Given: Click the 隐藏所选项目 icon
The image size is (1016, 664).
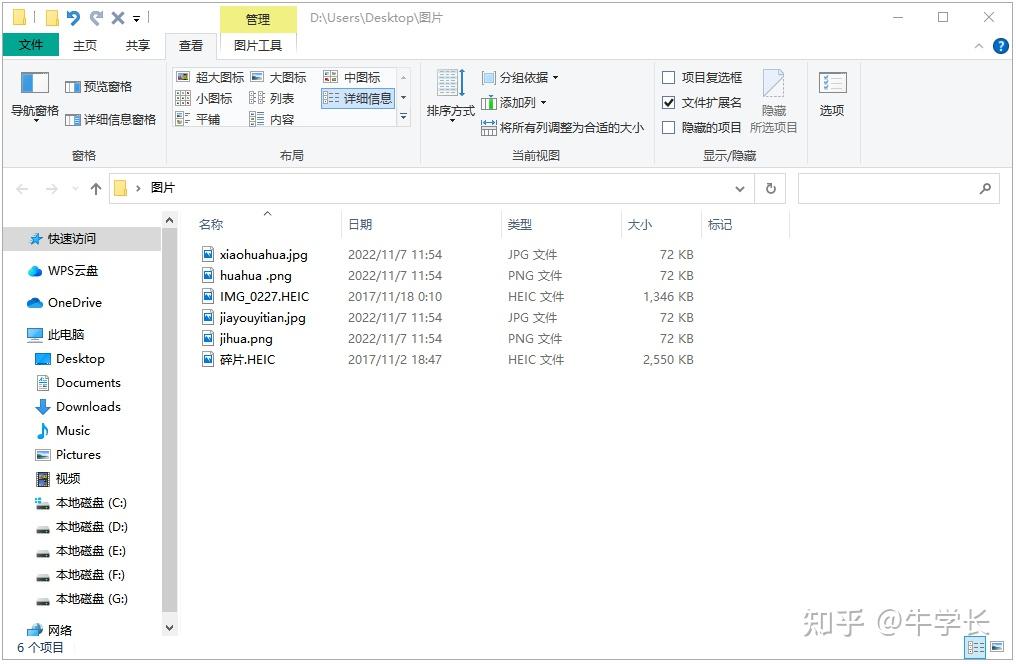Looking at the screenshot, I should [773, 98].
